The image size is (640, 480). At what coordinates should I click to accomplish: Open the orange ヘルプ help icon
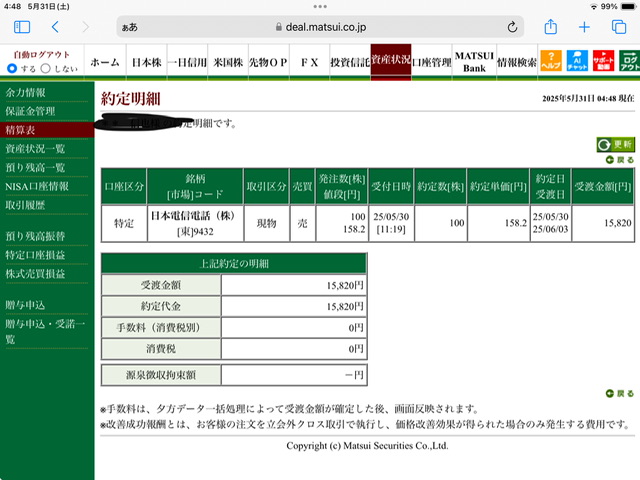[x=551, y=61]
